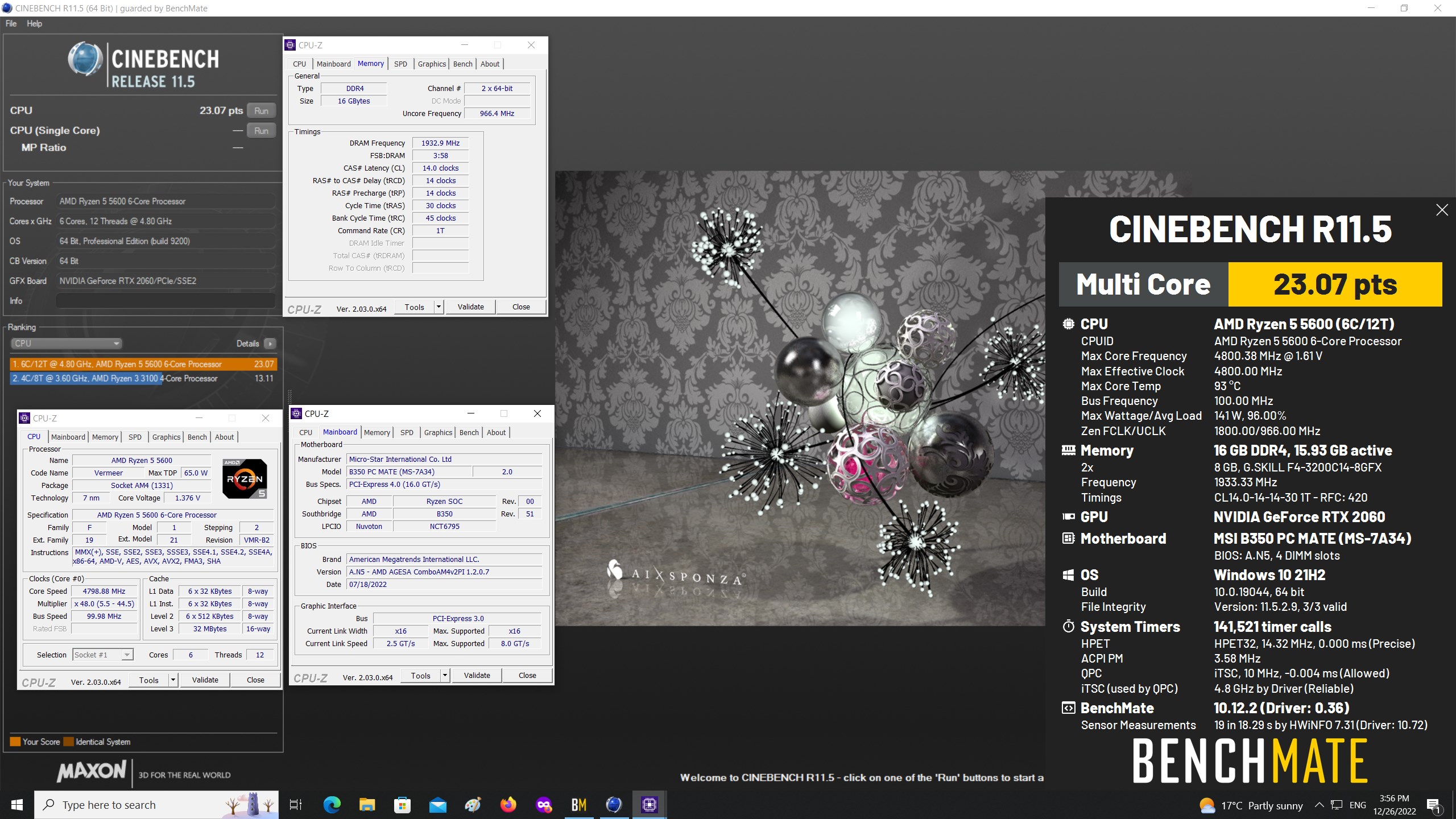
Task: Click Windows taskbar search box
Action: point(156,805)
